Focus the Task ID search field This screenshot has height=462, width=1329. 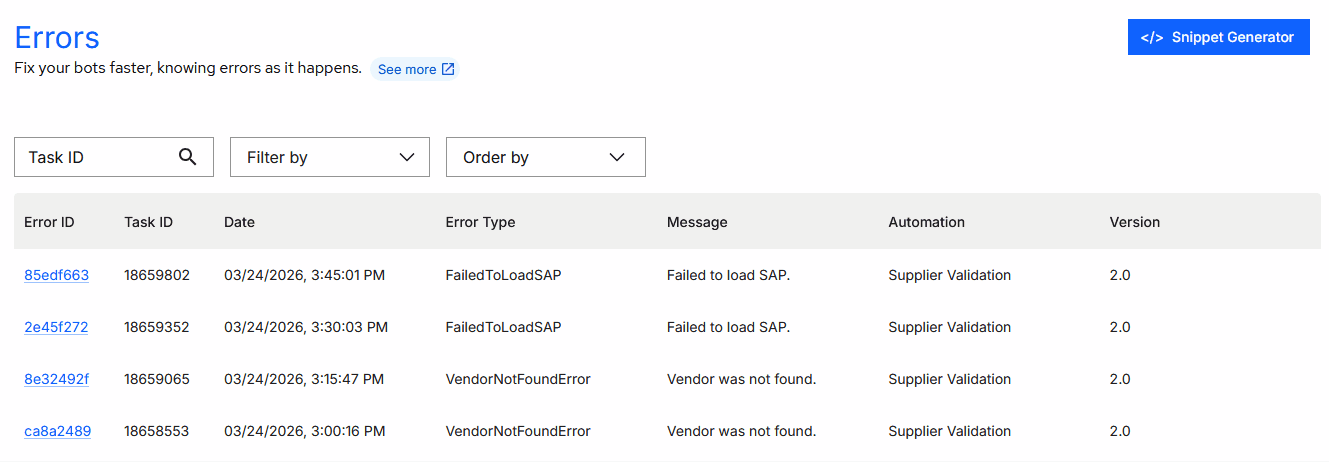[x=95, y=157]
